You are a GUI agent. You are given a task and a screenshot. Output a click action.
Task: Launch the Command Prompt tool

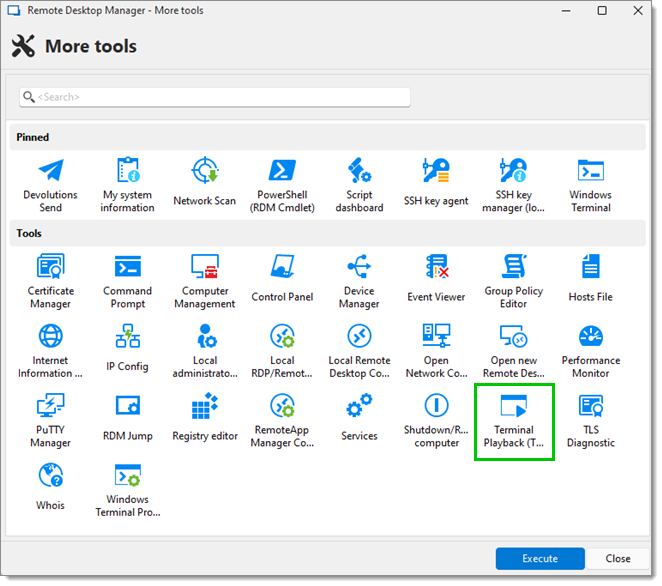point(128,281)
